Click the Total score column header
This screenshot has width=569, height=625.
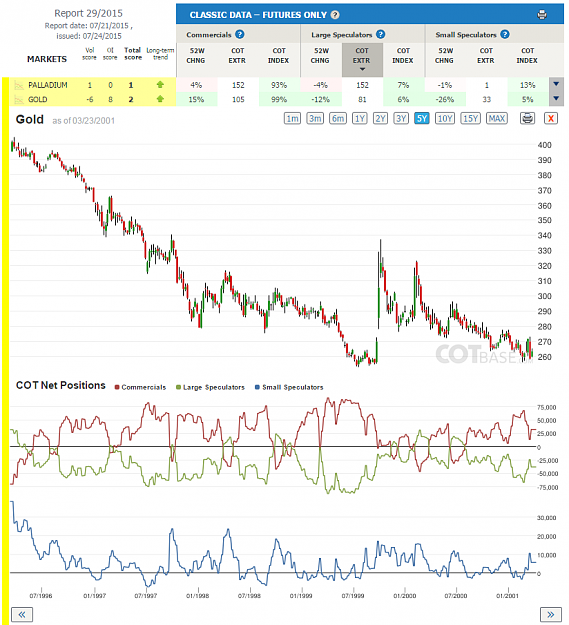(133, 53)
